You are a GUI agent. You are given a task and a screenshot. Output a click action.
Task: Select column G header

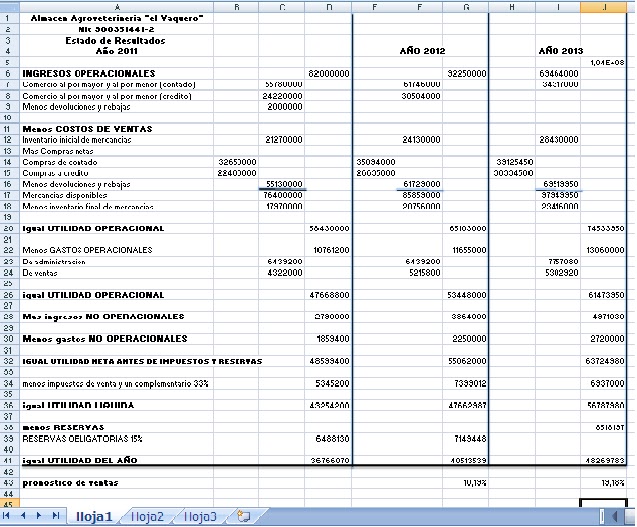coord(466,7)
